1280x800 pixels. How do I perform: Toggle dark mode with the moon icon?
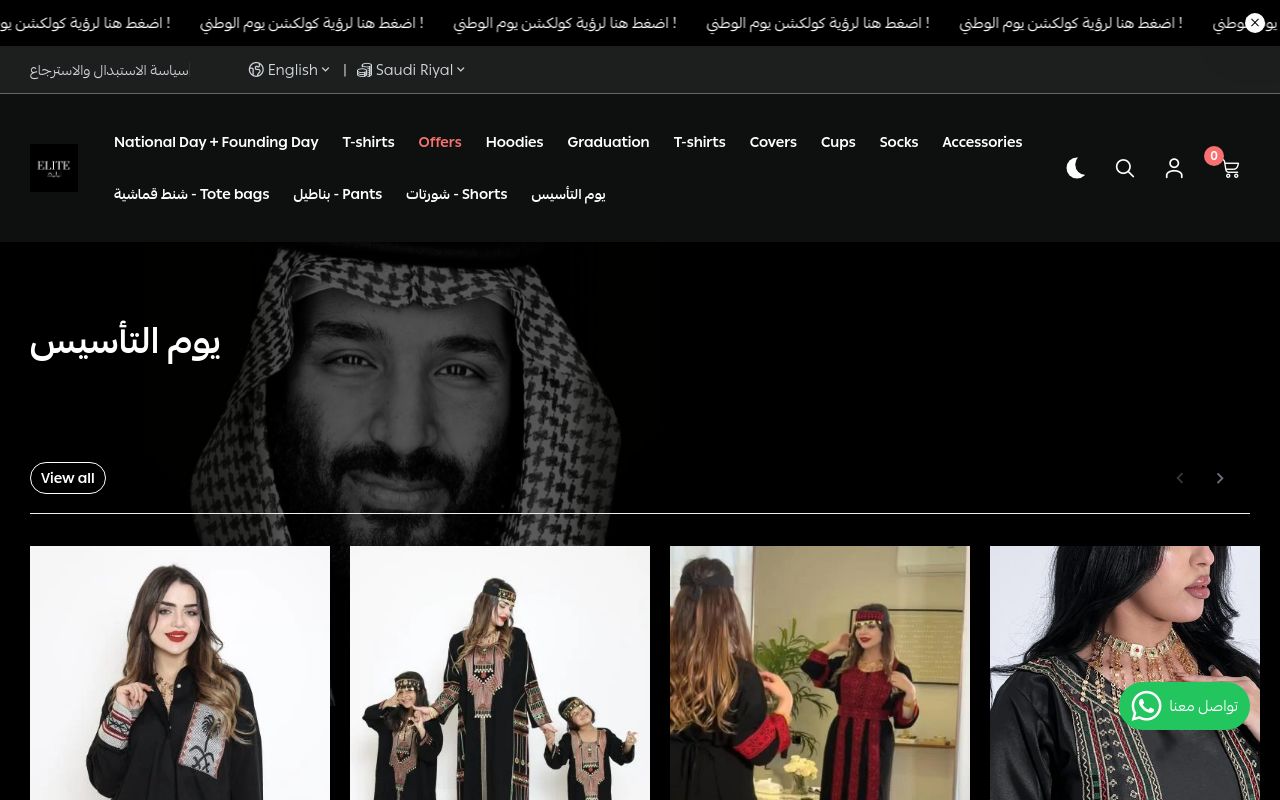click(1076, 168)
